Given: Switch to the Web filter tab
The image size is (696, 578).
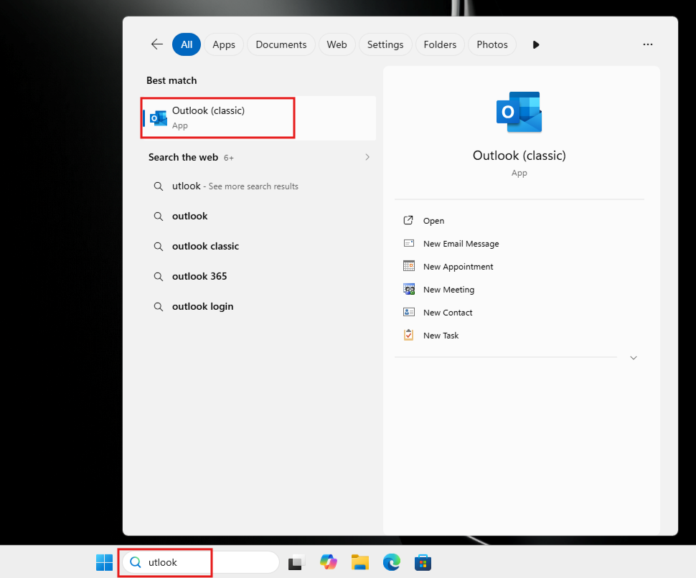Looking at the screenshot, I should 337,44.
